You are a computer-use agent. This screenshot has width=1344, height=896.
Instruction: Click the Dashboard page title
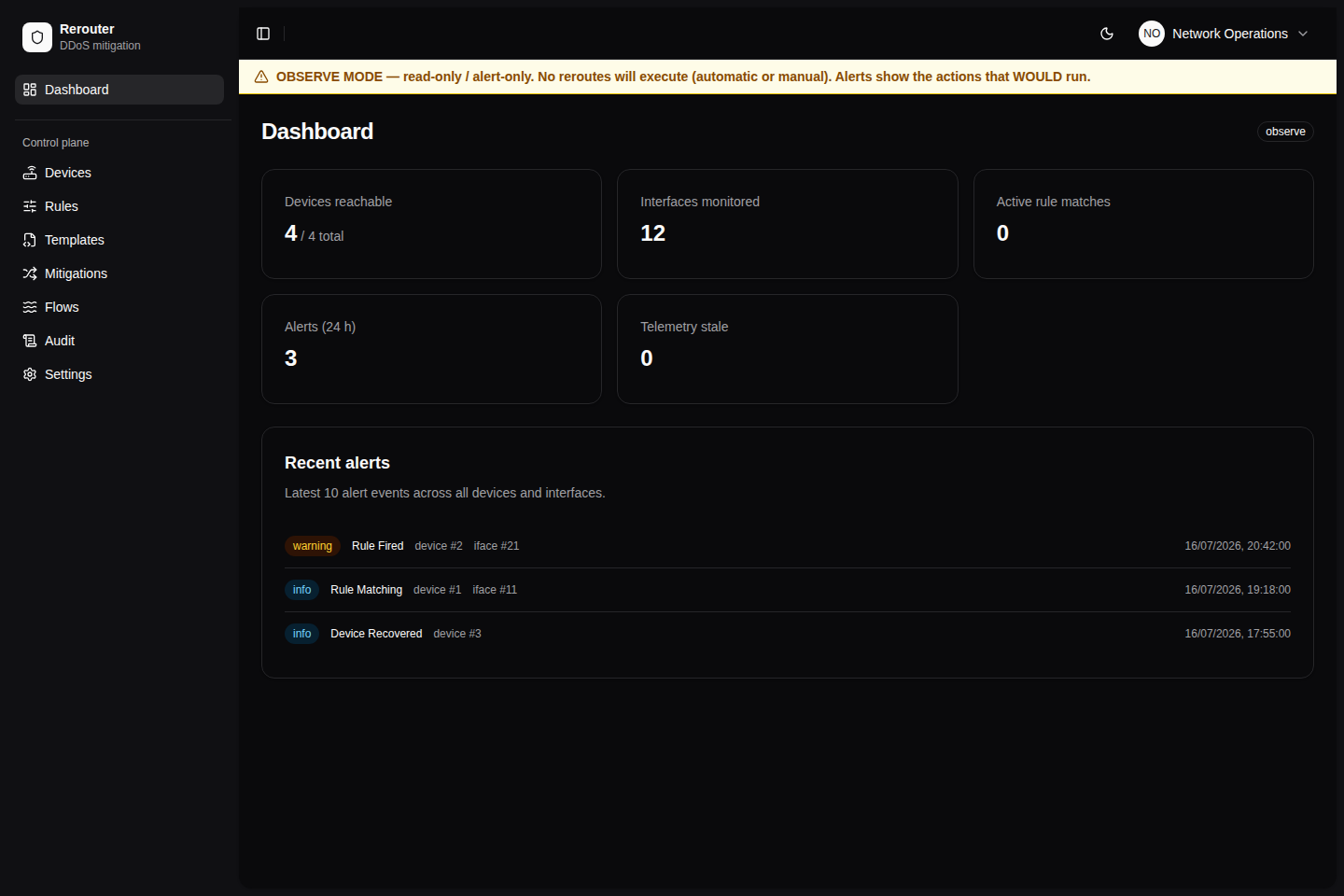[317, 132]
